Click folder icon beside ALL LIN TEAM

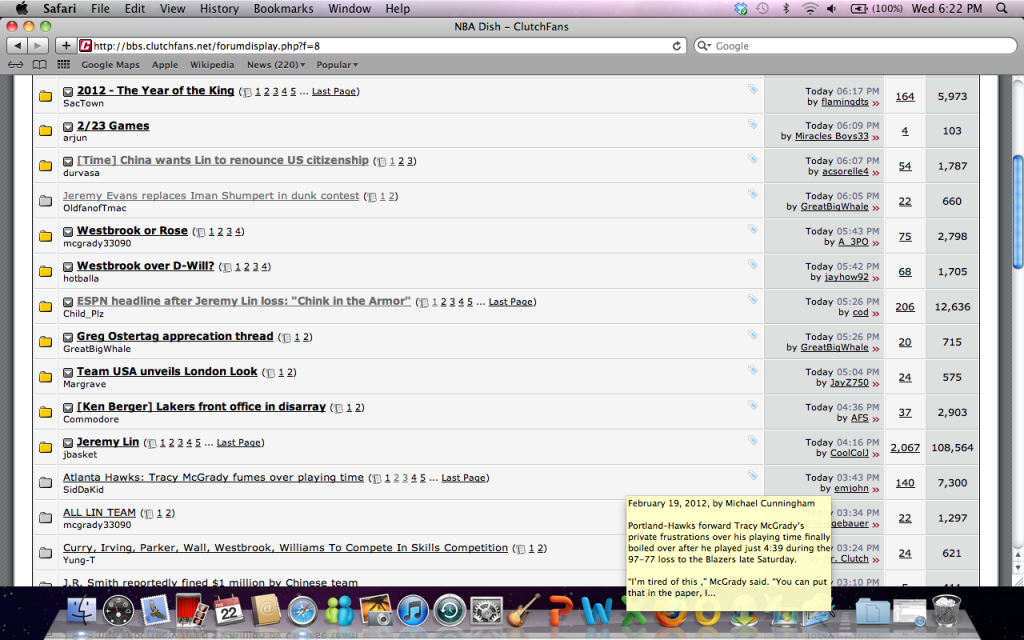pyautogui.click(x=45, y=518)
